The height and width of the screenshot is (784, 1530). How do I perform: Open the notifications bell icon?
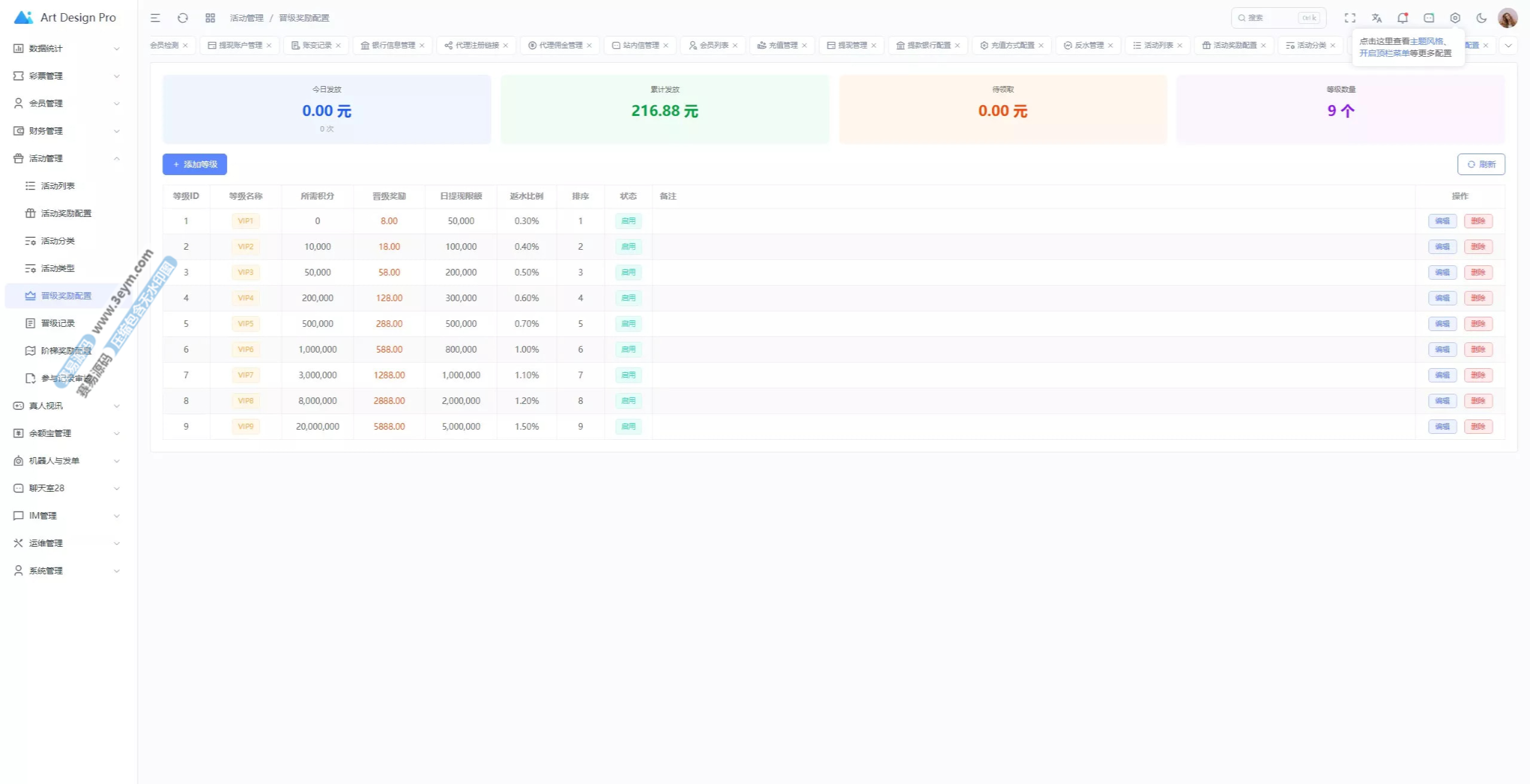[1402, 18]
